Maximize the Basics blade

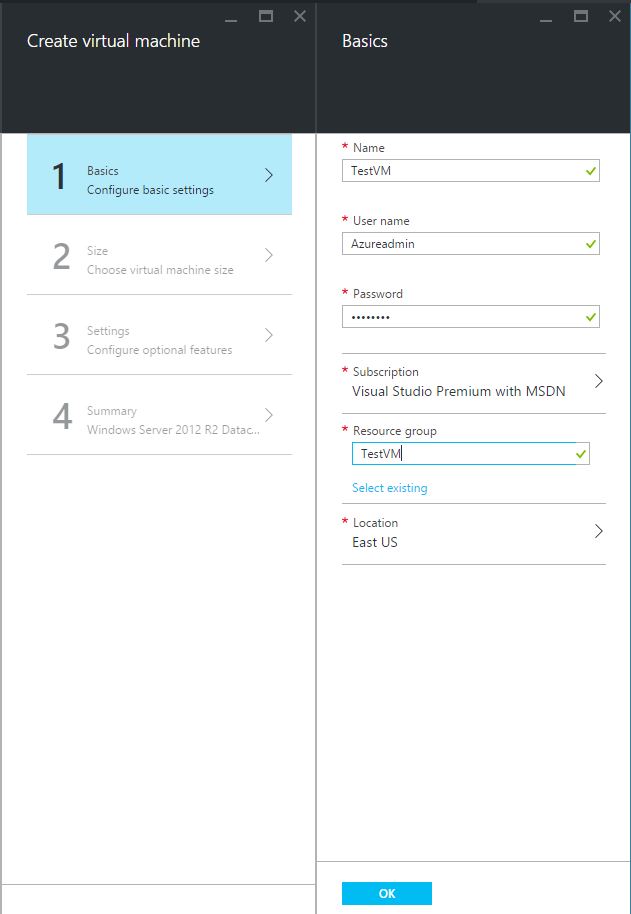pos(580,16)
